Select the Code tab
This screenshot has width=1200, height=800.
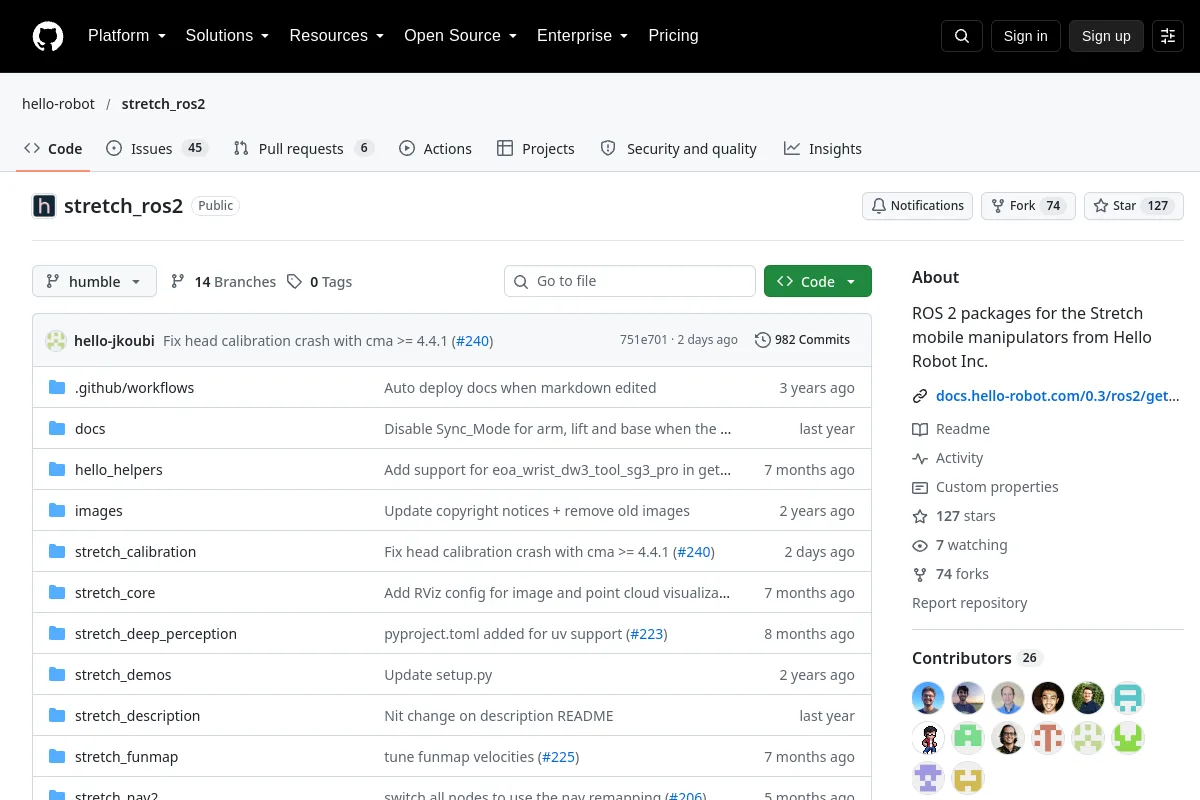(53, 148)
